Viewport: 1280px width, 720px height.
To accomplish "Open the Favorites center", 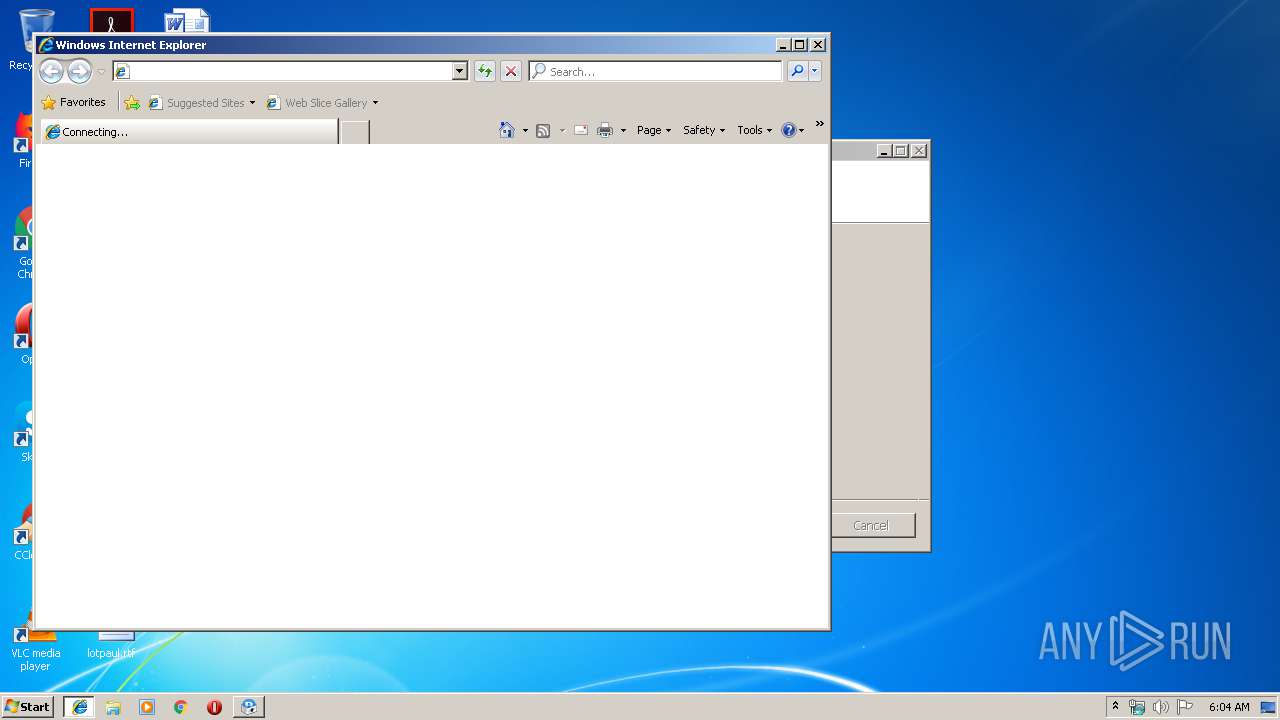I will pos(73,102).
